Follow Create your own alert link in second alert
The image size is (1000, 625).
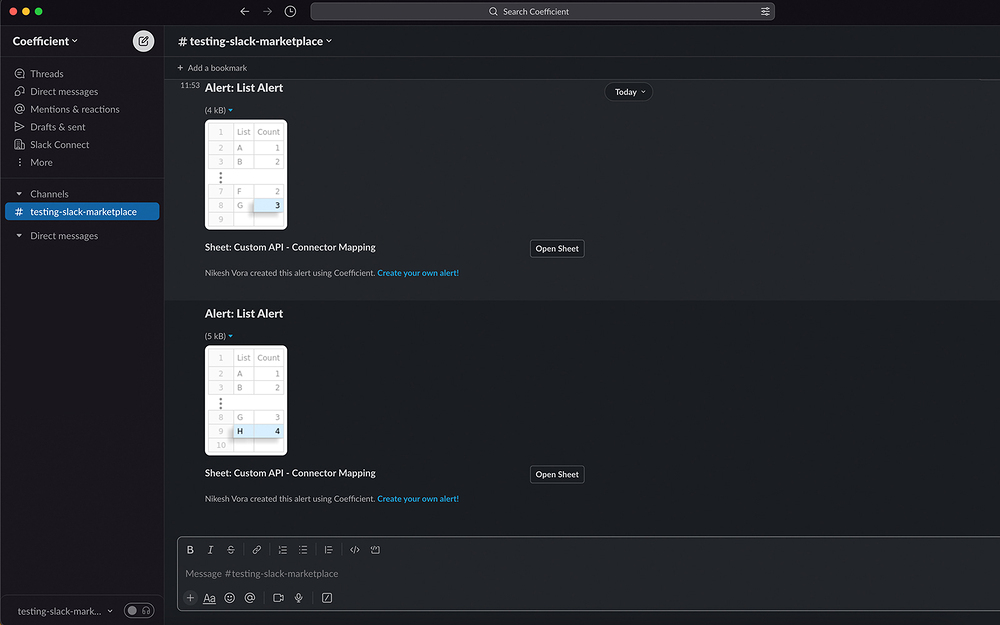pyautogui.click(x=418, y=499)
